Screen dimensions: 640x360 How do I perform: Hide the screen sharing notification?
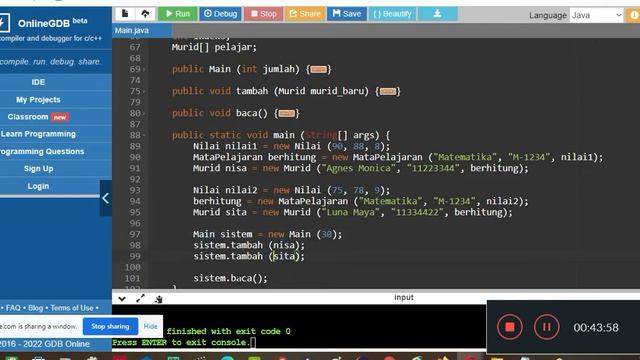click(x=150, y=327)
